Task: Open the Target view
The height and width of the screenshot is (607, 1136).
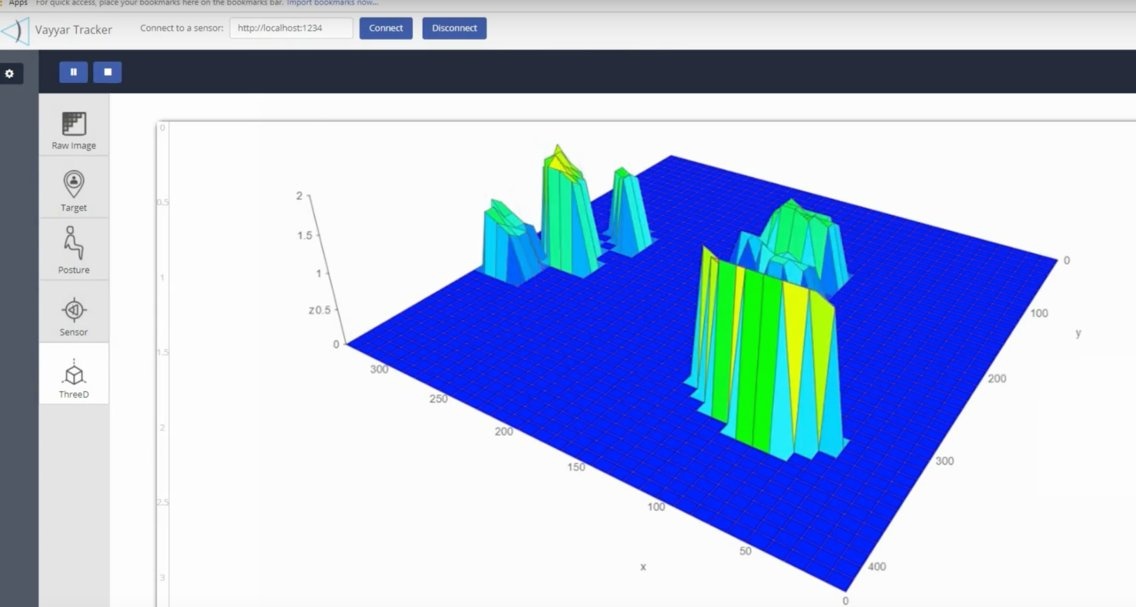Action: coord(74,190)
